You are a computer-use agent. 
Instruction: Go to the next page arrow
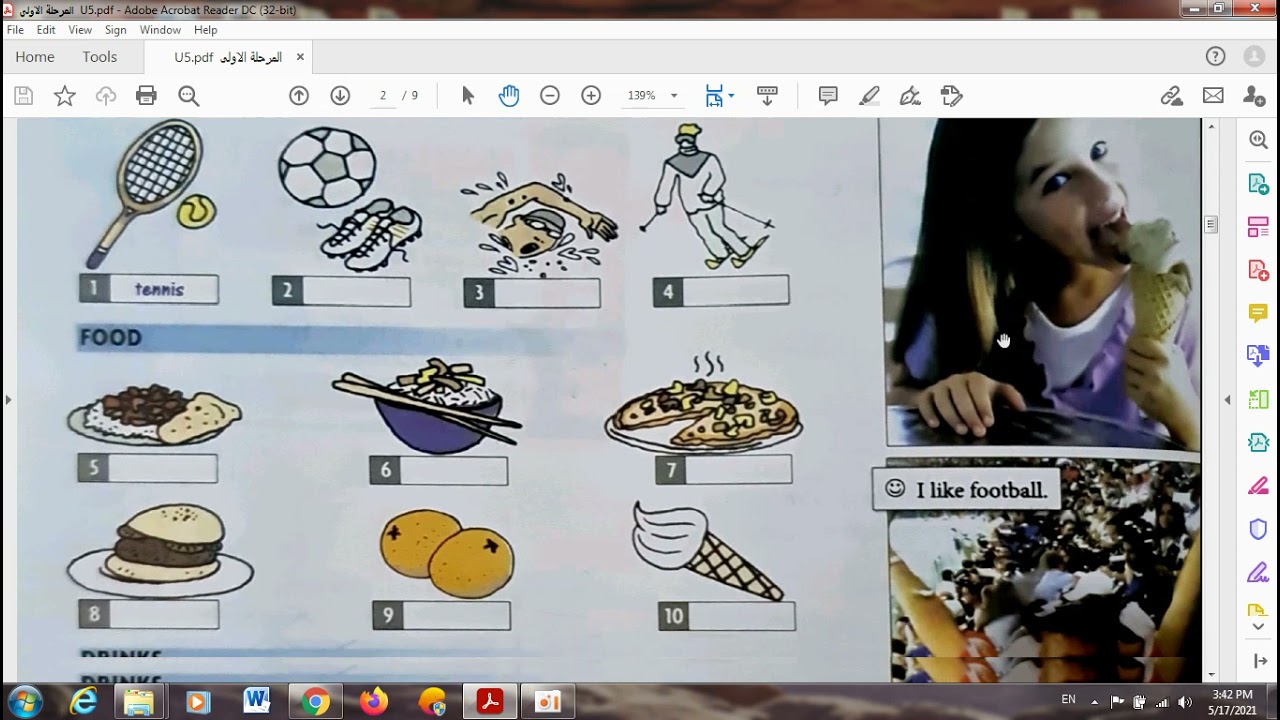click(x=340, y=96)
